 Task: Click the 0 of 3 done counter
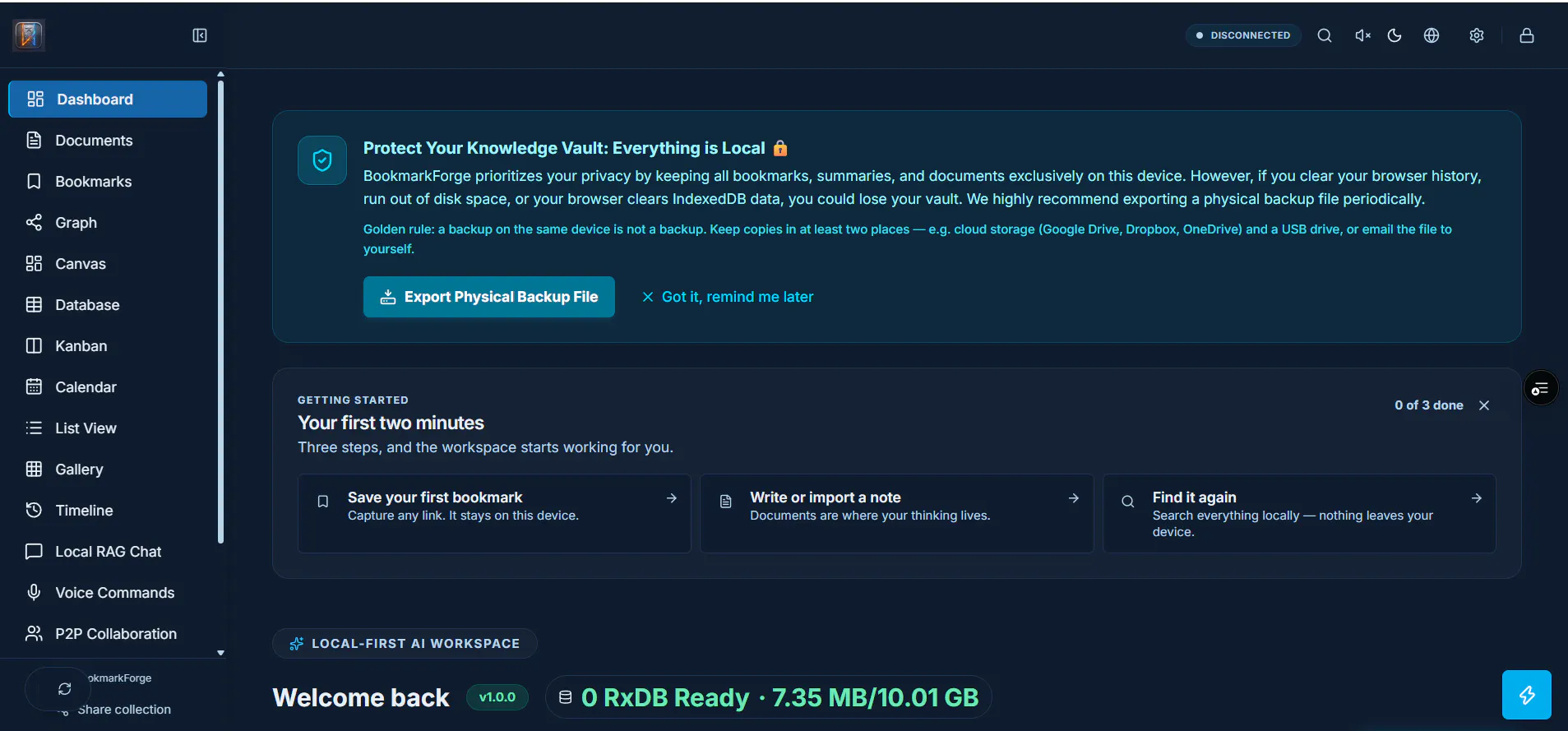[1429, 405]
